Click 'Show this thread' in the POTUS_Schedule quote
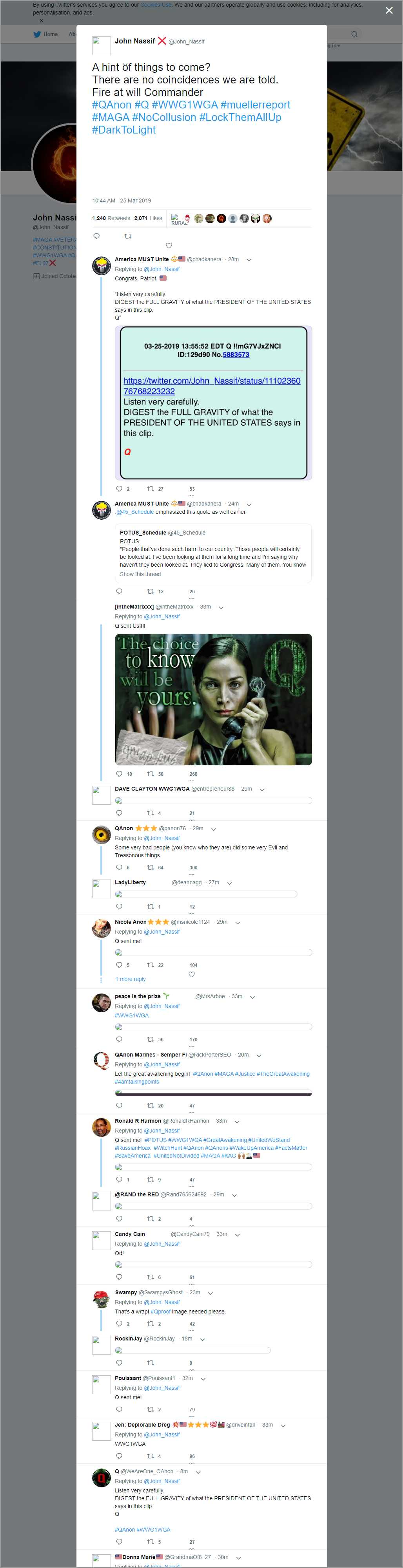The height and width of the screenshot is (1568, 403). [x=140, y=574]
